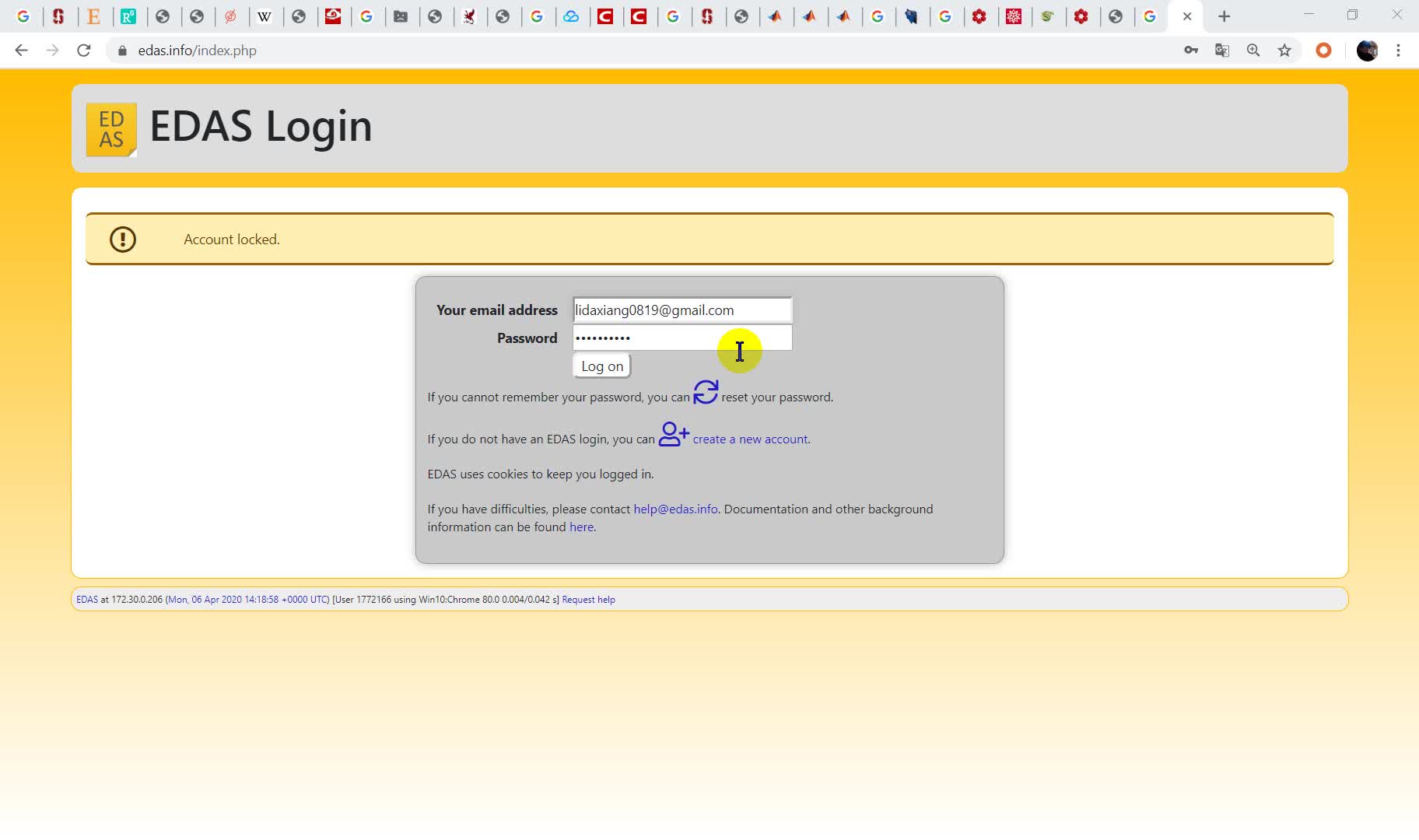This screenshot has height=840, width=1419.
Task: Switch to the red crossed-circle favicon tab
Action: pyautogui.click(x=230, y=16)
